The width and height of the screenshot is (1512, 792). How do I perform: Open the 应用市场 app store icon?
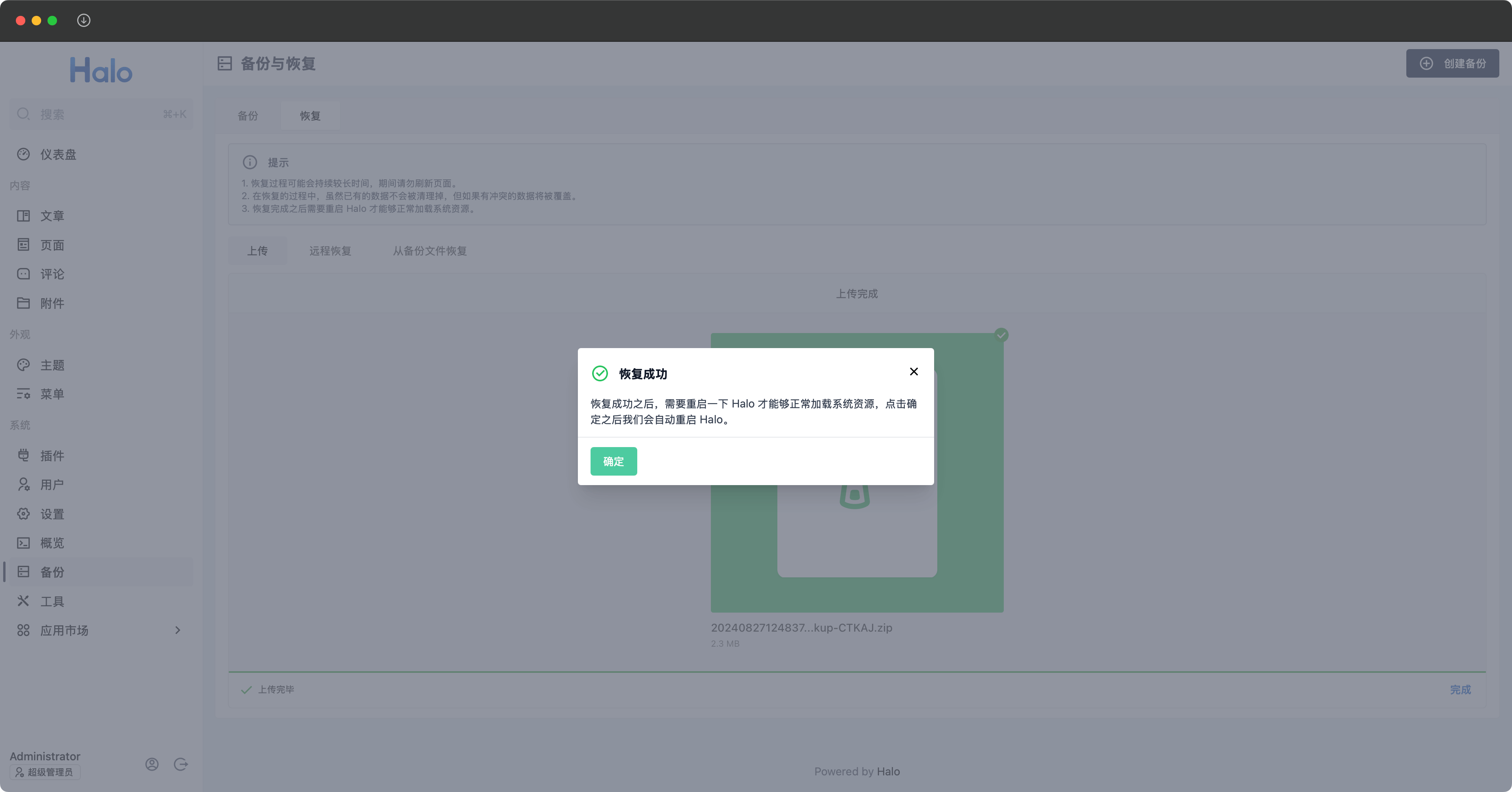23,630
